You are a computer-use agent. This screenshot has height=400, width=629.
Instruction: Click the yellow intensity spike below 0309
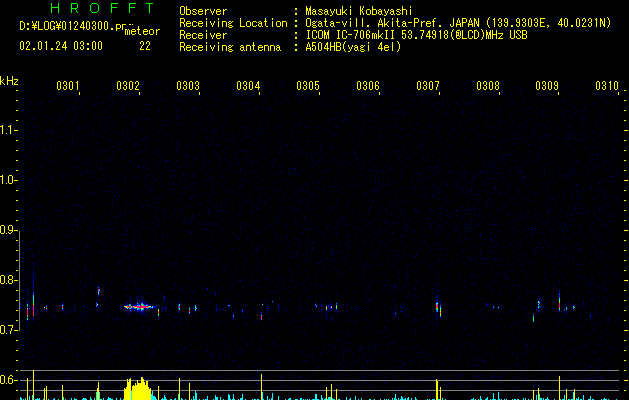point(559,388)
